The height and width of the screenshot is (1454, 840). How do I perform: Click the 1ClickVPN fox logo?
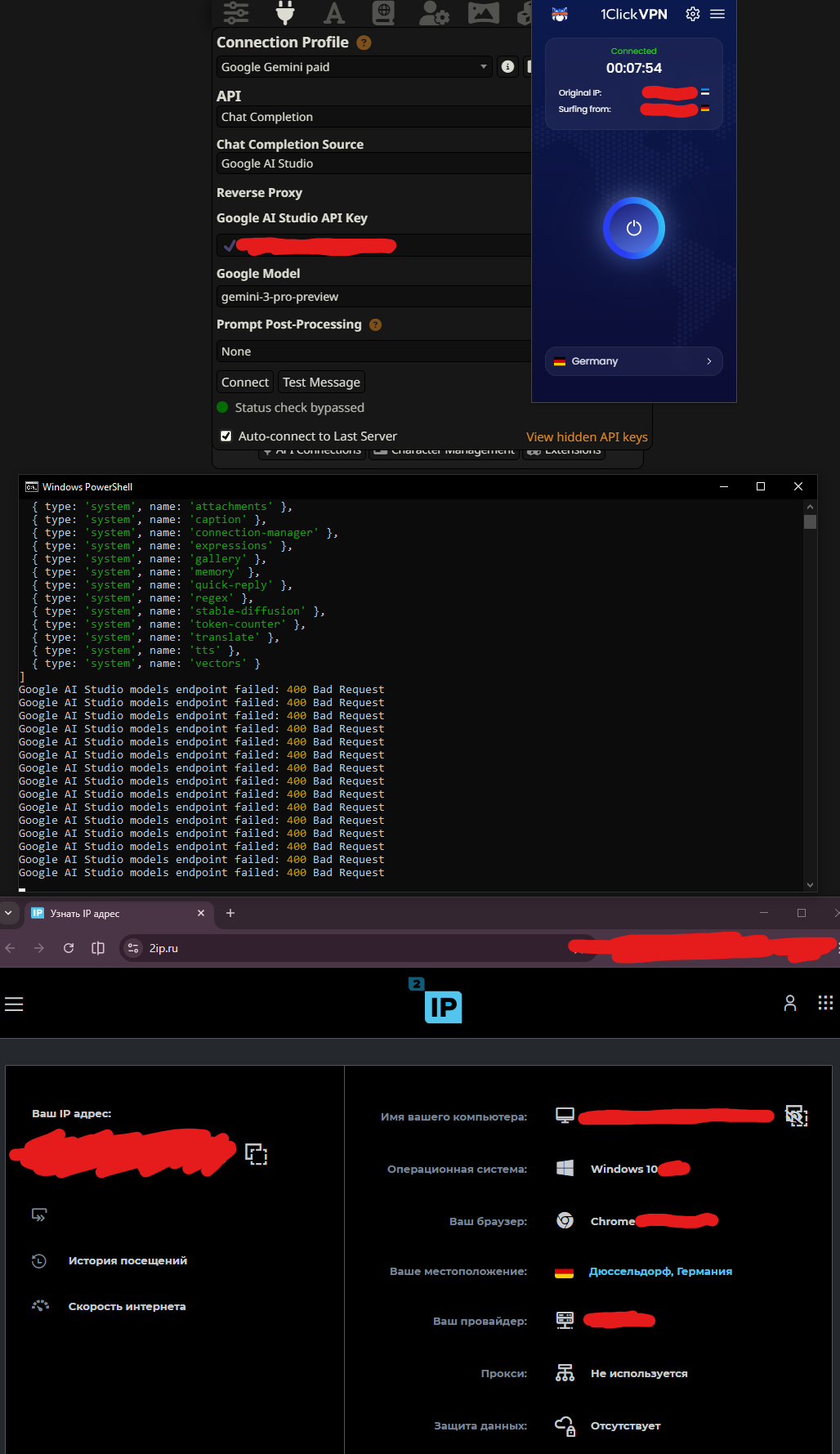560,14
